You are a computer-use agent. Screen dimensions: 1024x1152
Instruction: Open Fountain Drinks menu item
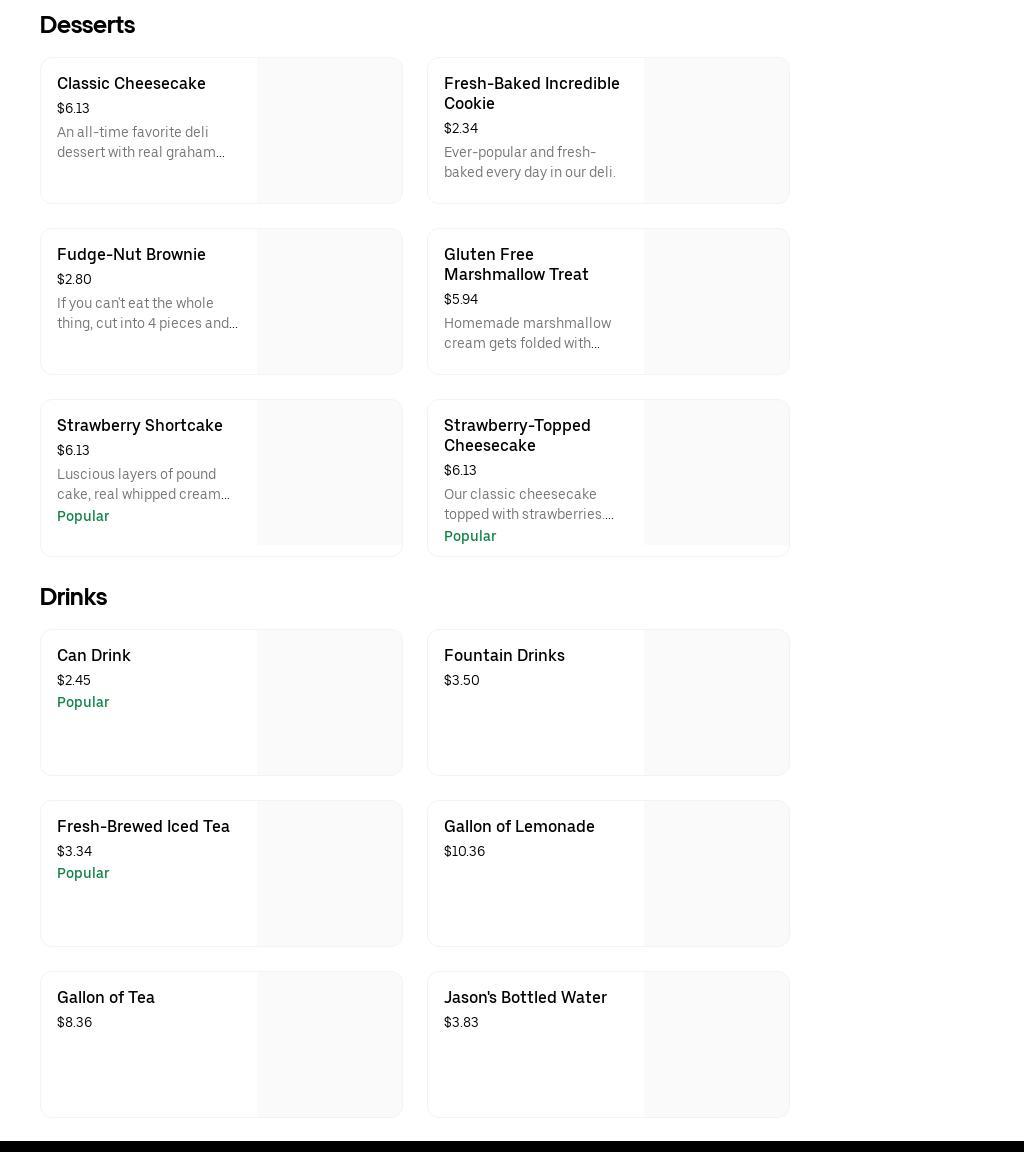click(x=504, y=656)
